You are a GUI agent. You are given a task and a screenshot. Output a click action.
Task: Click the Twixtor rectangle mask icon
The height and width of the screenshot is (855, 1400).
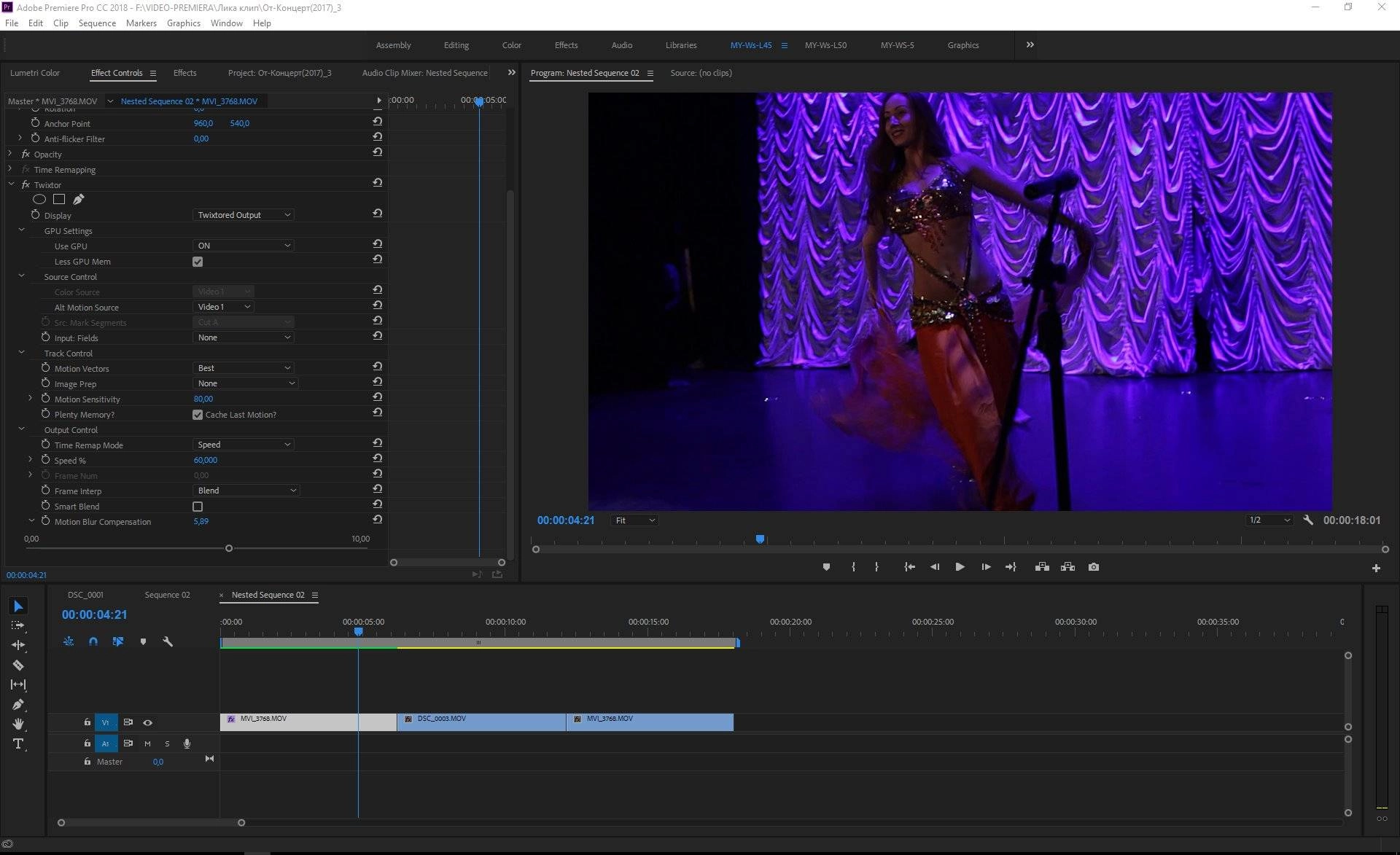coord(59,199)
